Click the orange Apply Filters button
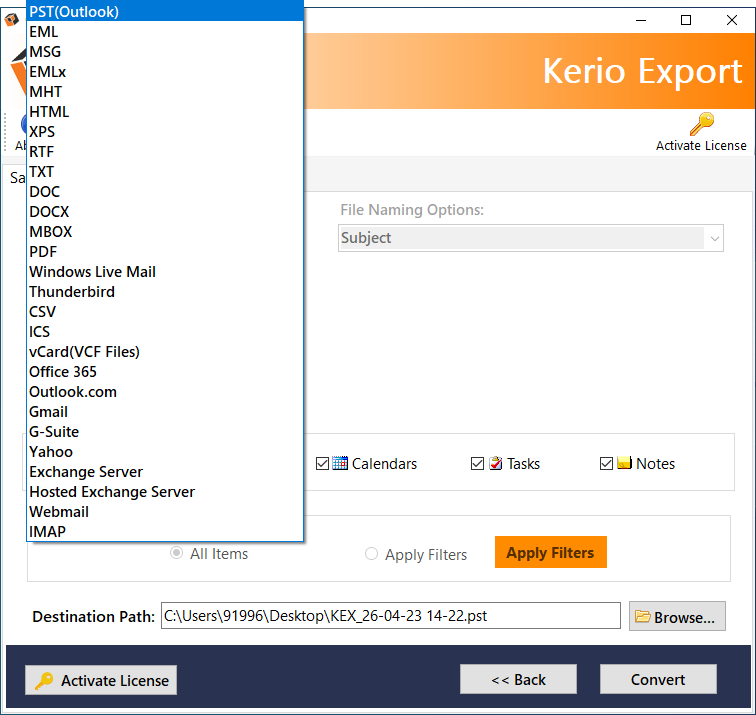This screenshot has height=715, width=756. pos(551,552)
